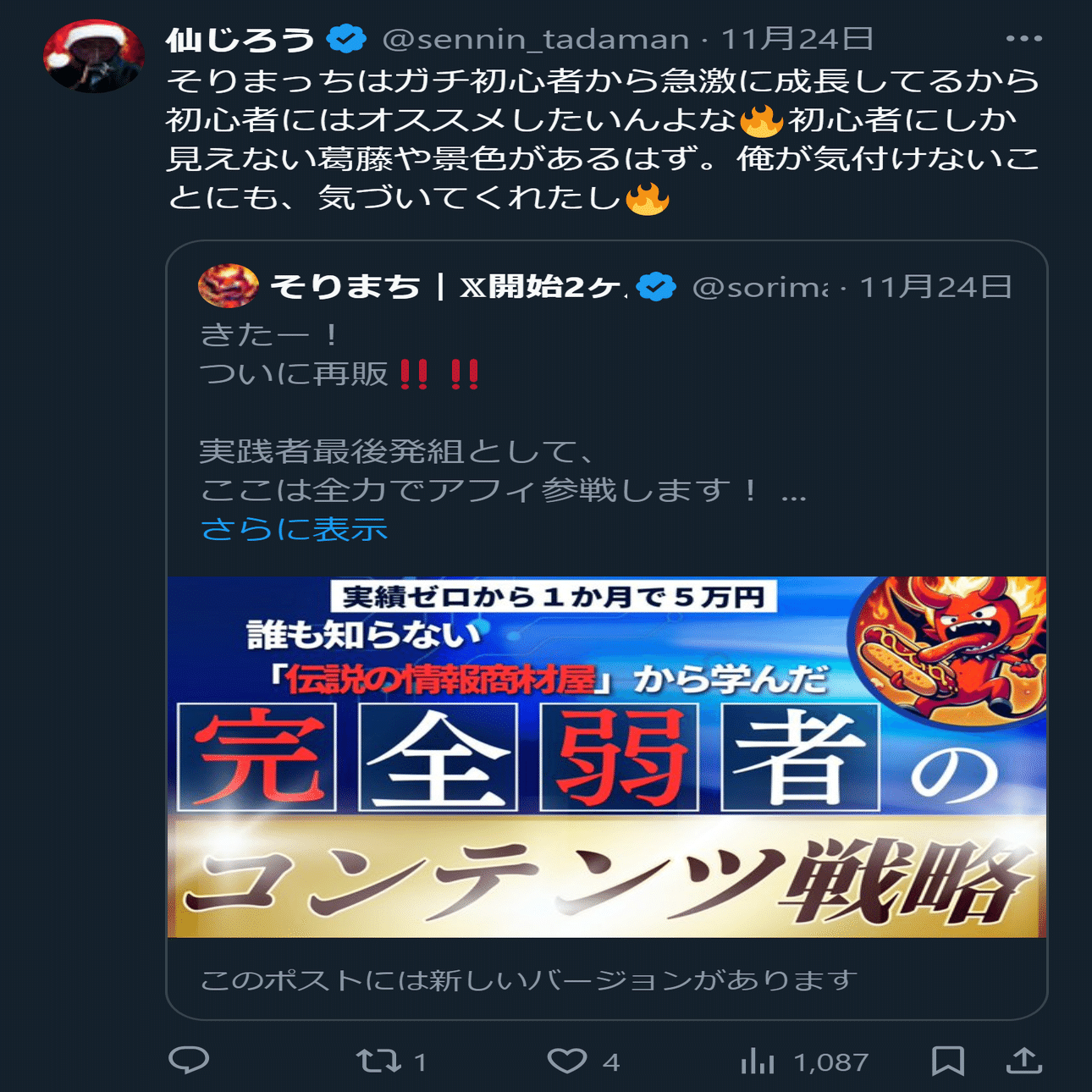Share the post via upload arrow icon

point(1024,1060)
